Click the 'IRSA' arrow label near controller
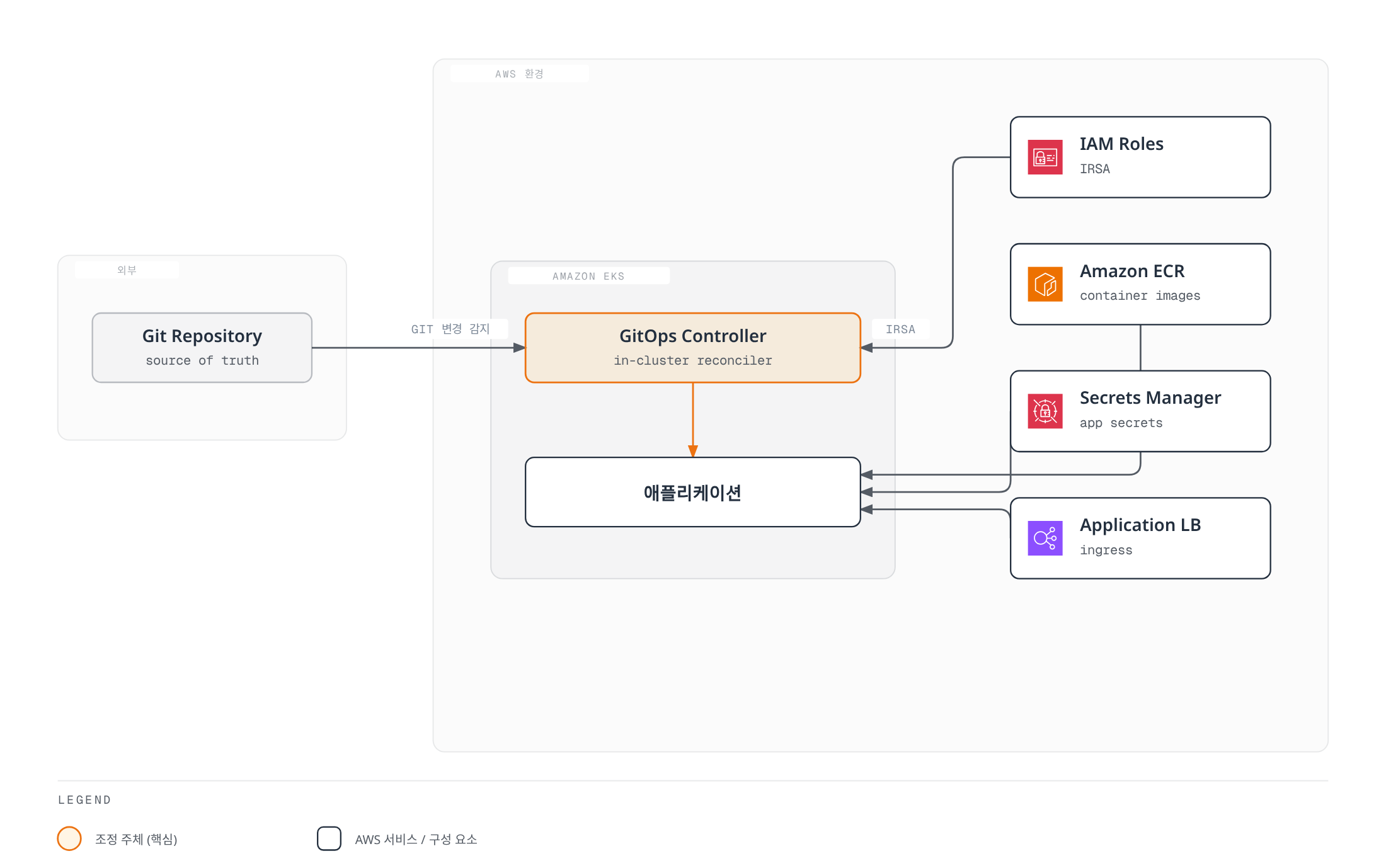The image size is (1386, 868). click(x=900, y=329)
